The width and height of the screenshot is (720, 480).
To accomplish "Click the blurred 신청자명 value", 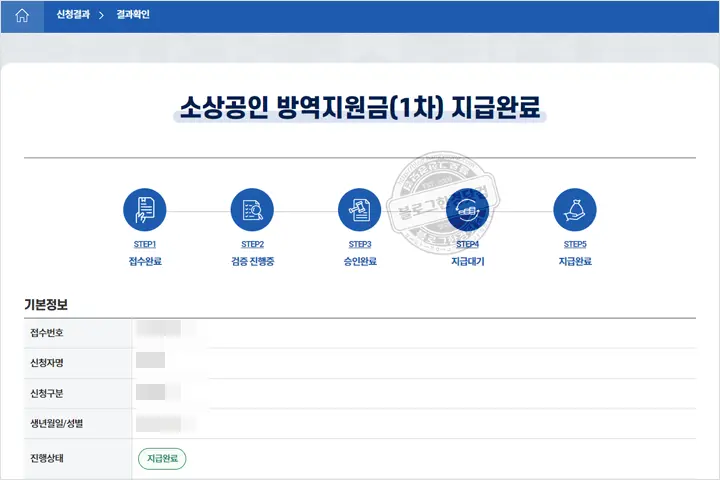I will 151,360.
